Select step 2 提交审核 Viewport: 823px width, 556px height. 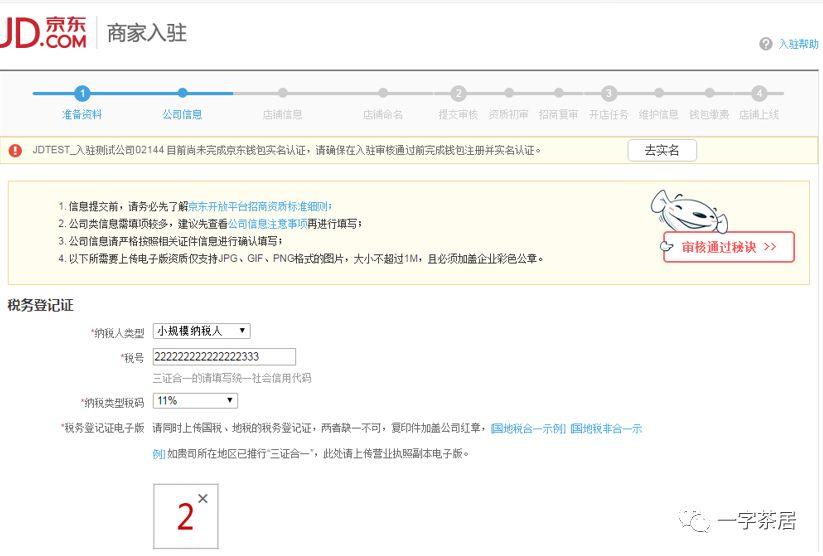point(458,102)
